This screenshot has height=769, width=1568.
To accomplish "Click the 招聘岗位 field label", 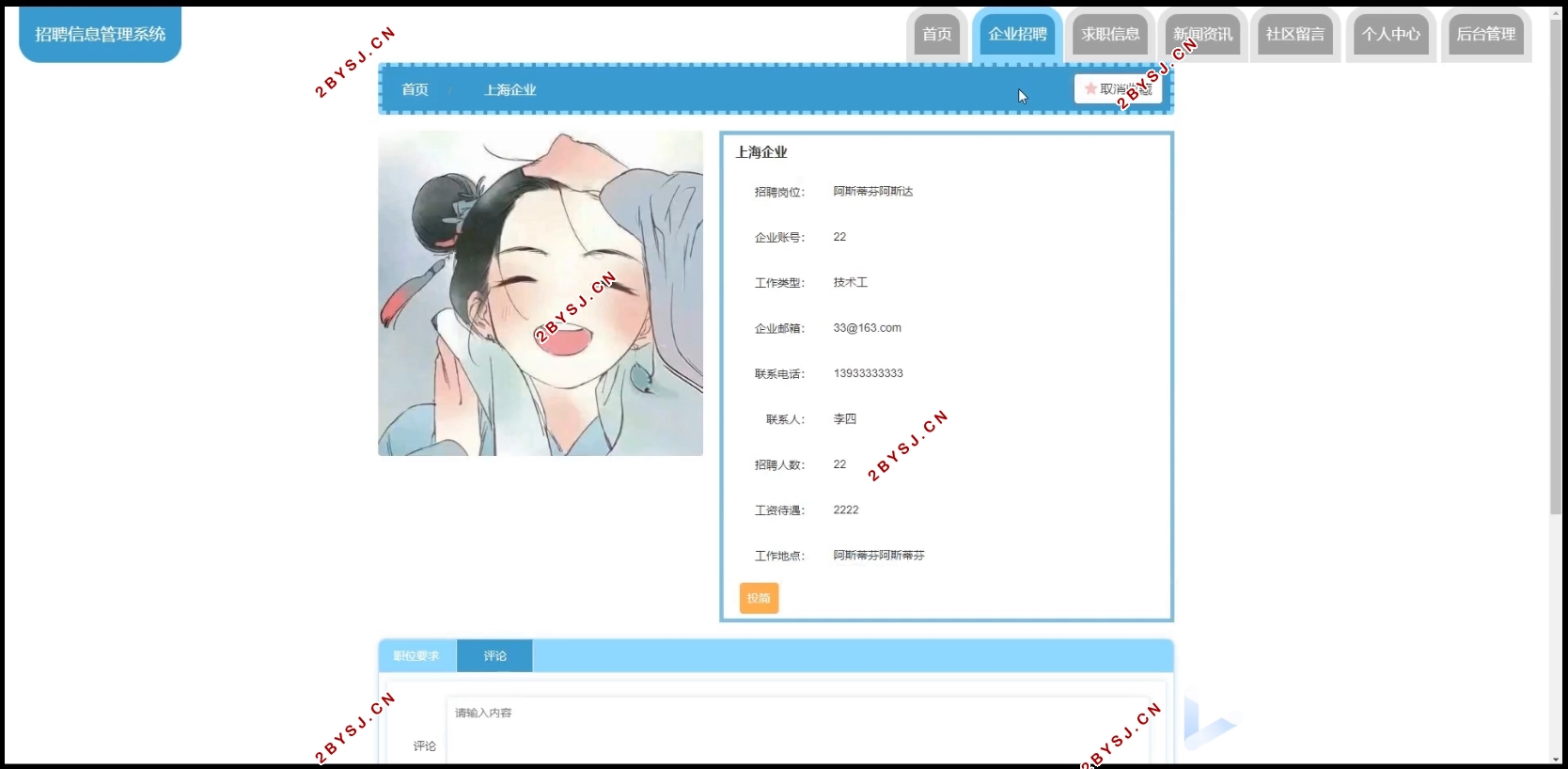I will tap(779, 192).
